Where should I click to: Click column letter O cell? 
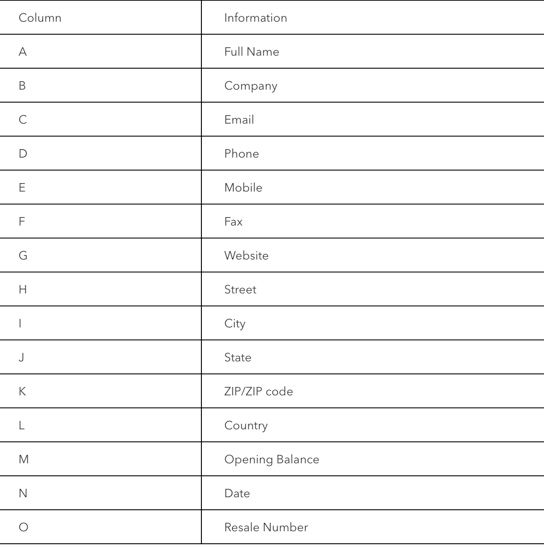click(x=100, y=527)
